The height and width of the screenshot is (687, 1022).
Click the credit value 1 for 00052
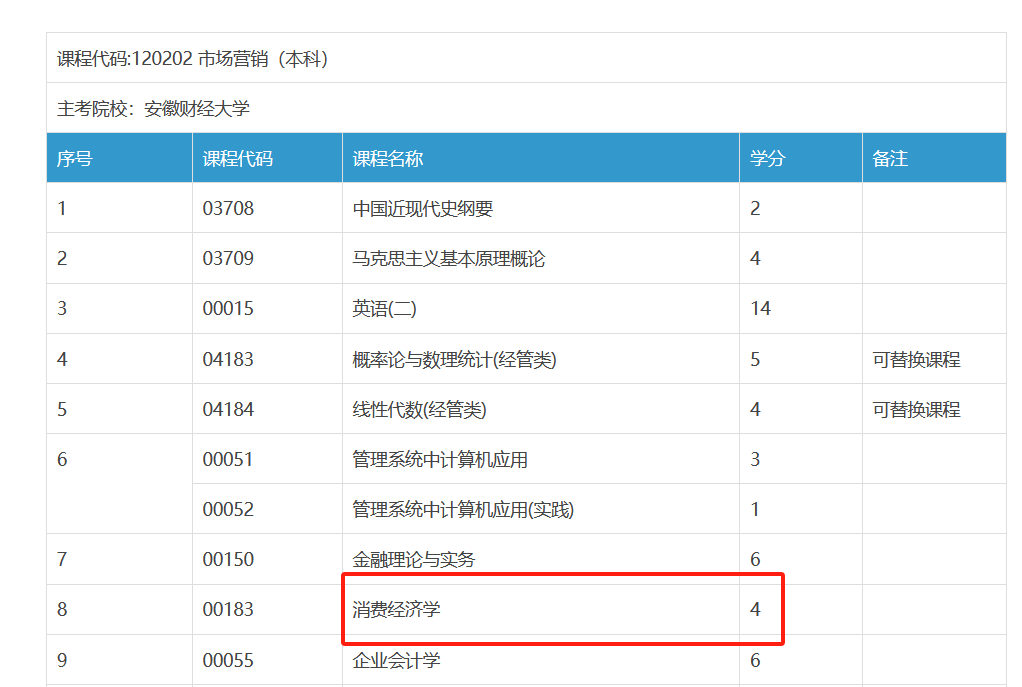point(755,509)
